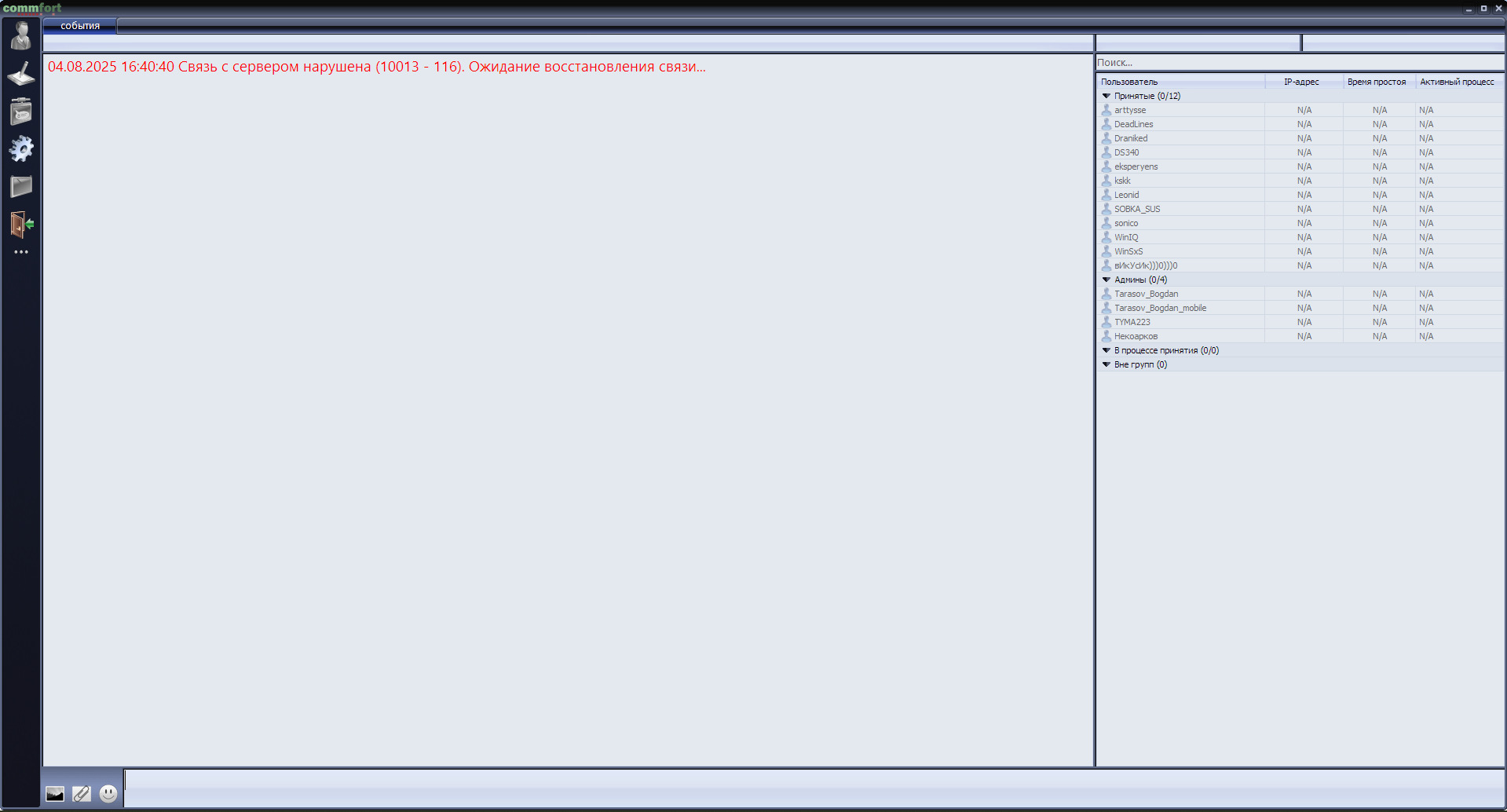The height and width of the screenshot is (812, 1507).
Task: Maximize or restore the CommFort window
Action: [x=1483, y=9]
